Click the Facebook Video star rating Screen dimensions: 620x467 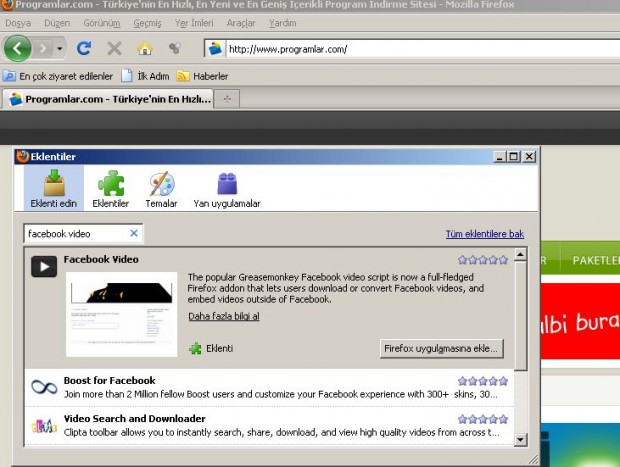pyautogui.click(x=483, y=260)
